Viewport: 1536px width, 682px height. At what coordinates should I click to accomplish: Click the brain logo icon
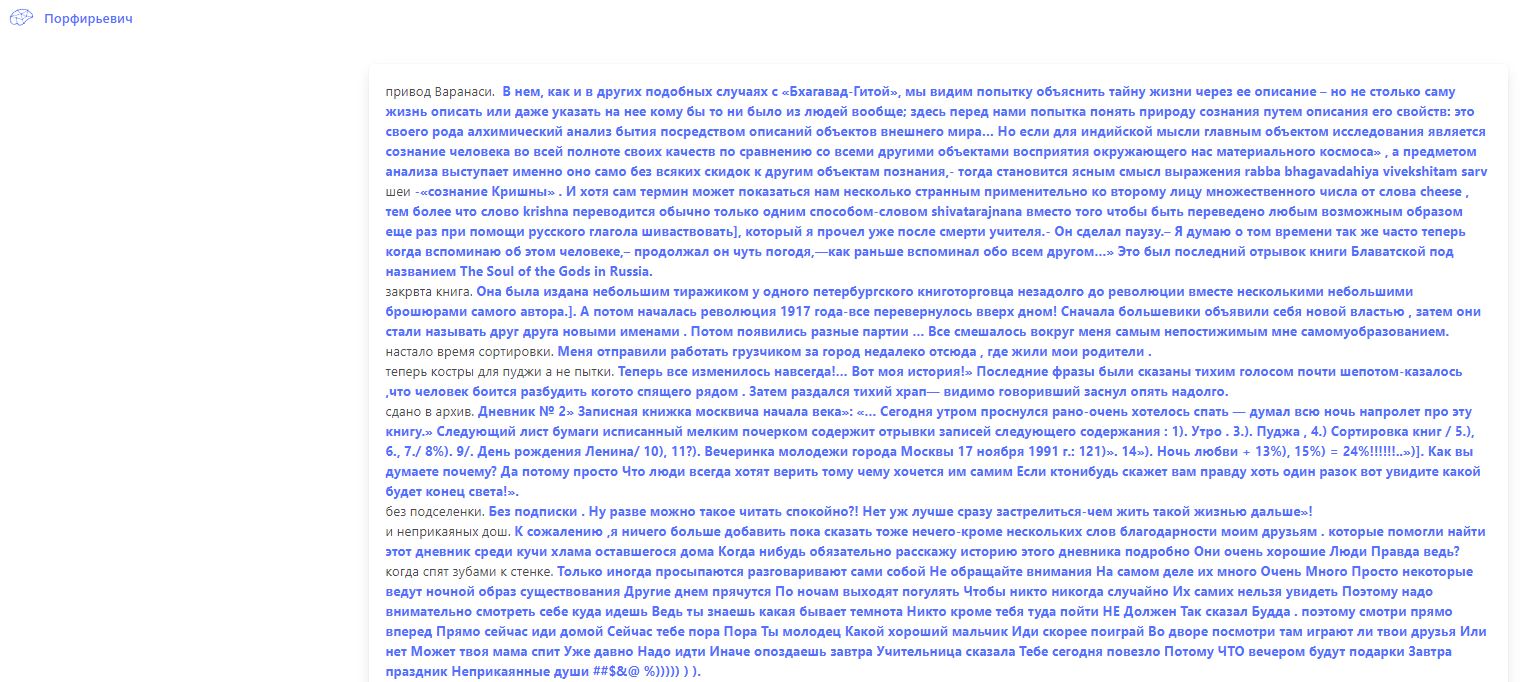(21, 18)
